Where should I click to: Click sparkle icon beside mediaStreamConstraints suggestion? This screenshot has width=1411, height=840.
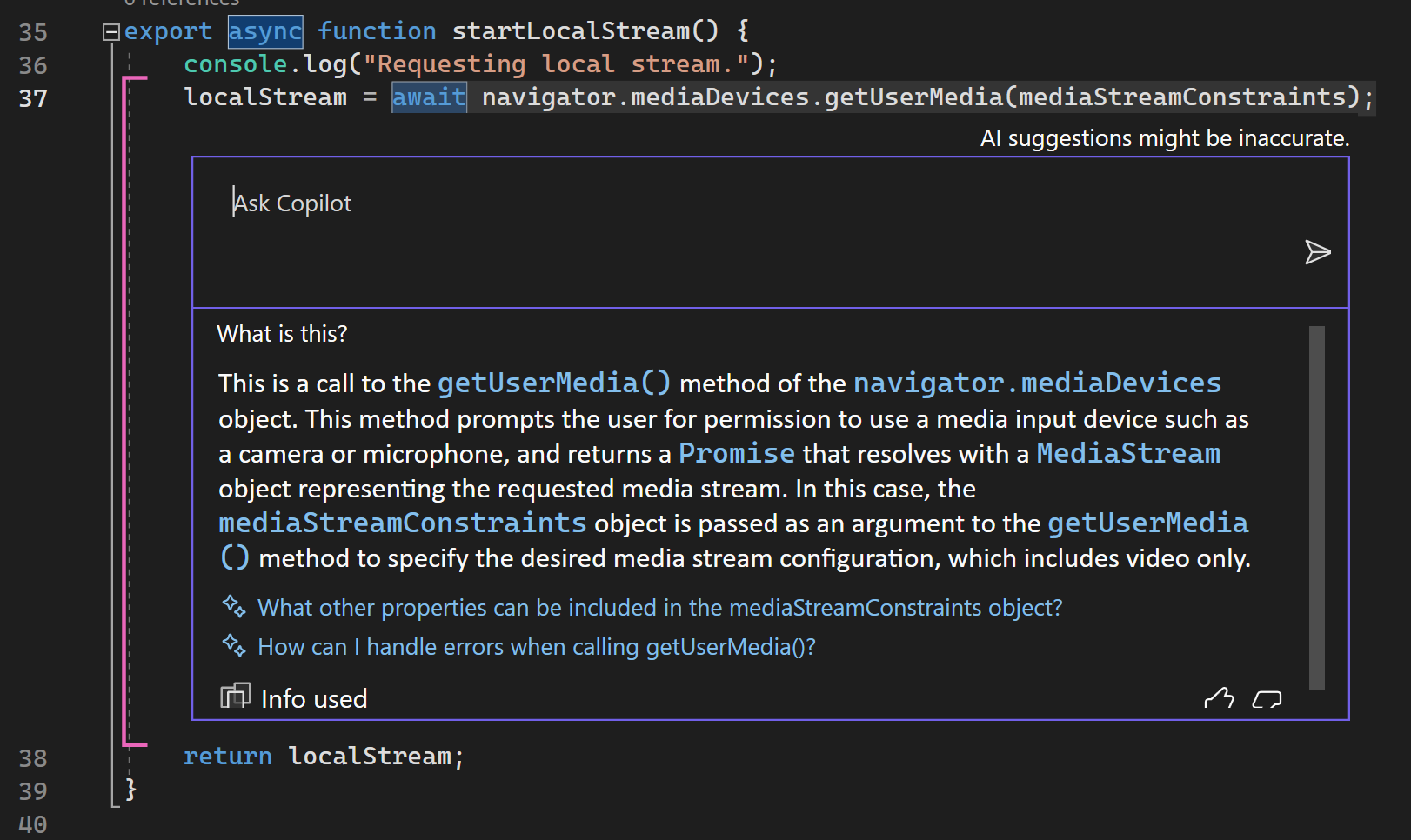(x=234, y=606)
